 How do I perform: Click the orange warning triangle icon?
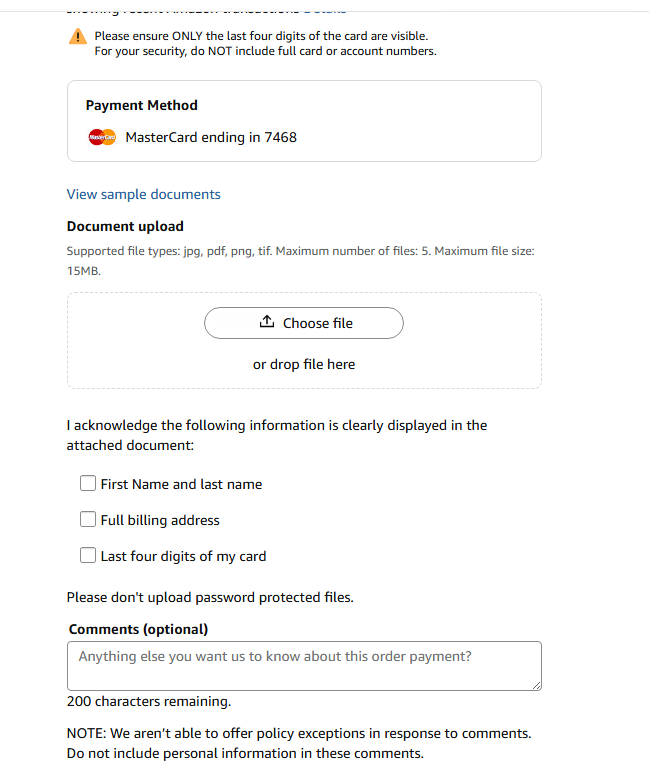point(78,37)
